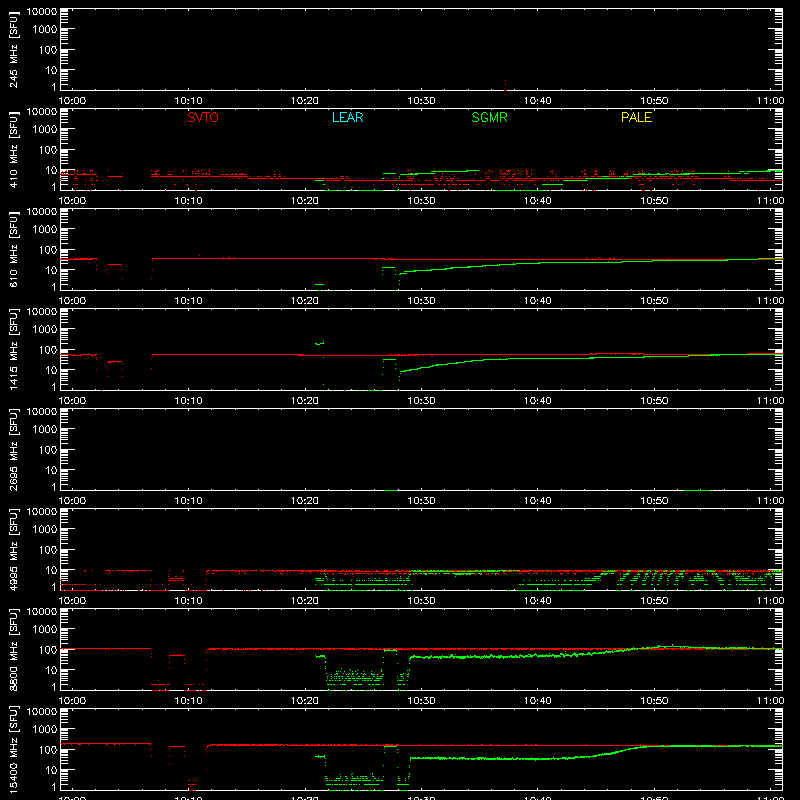Click the 1000 y-axis label of 410 MHz plot

point(45,130)
